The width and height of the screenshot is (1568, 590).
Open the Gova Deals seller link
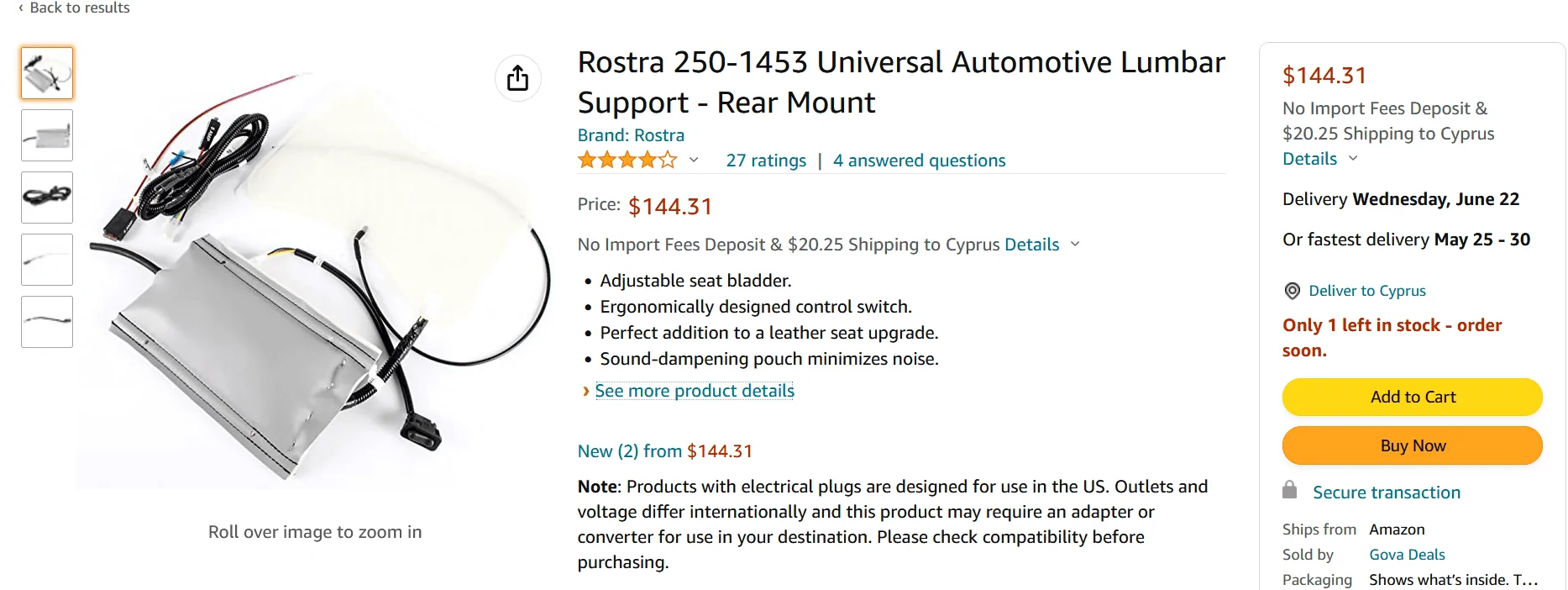pyautogui.click(x=1407, y=555)
